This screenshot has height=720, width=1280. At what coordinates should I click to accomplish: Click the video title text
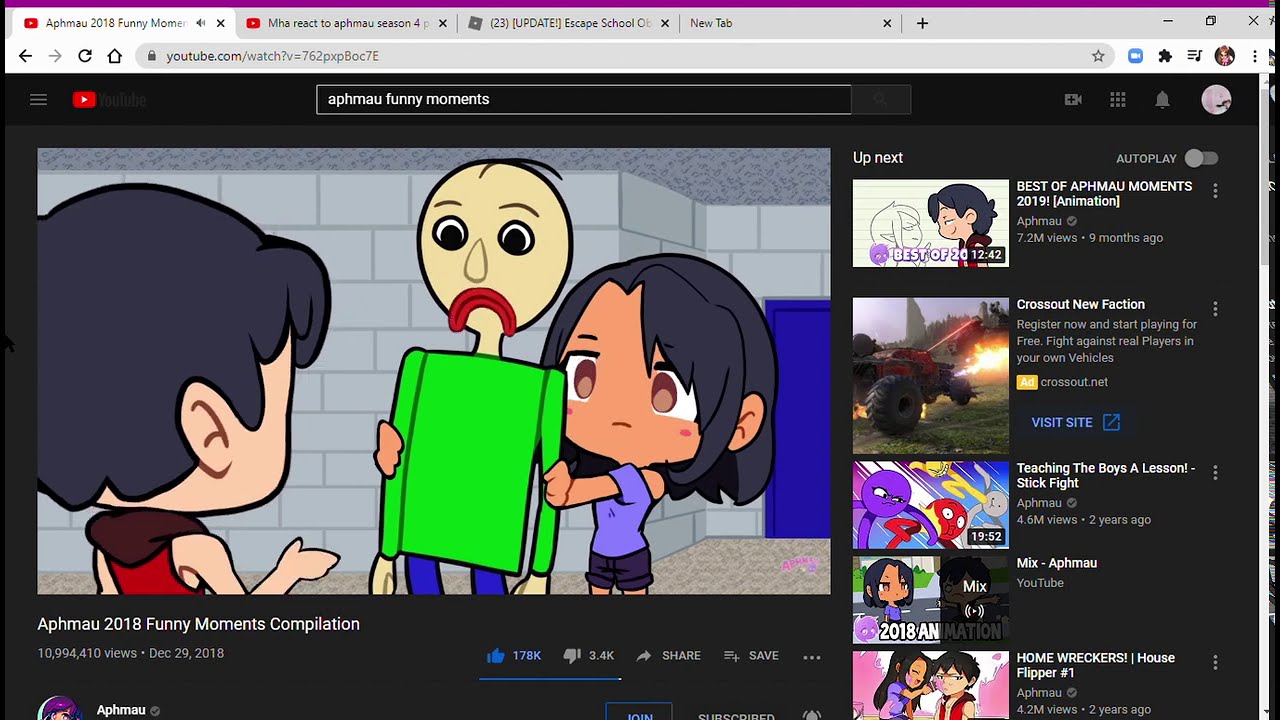pyautogui.click(x=198, y=624)
